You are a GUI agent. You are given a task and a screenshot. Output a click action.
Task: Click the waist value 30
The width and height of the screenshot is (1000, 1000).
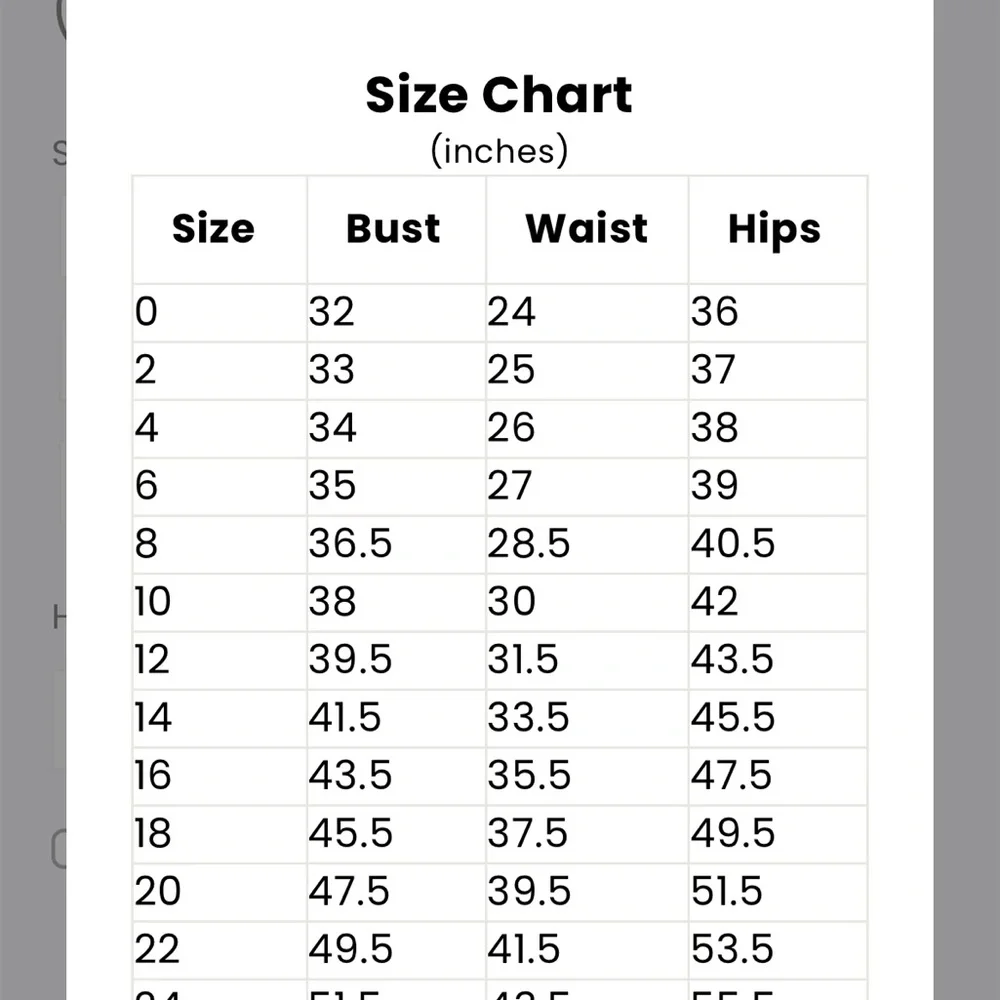[511, 601]
